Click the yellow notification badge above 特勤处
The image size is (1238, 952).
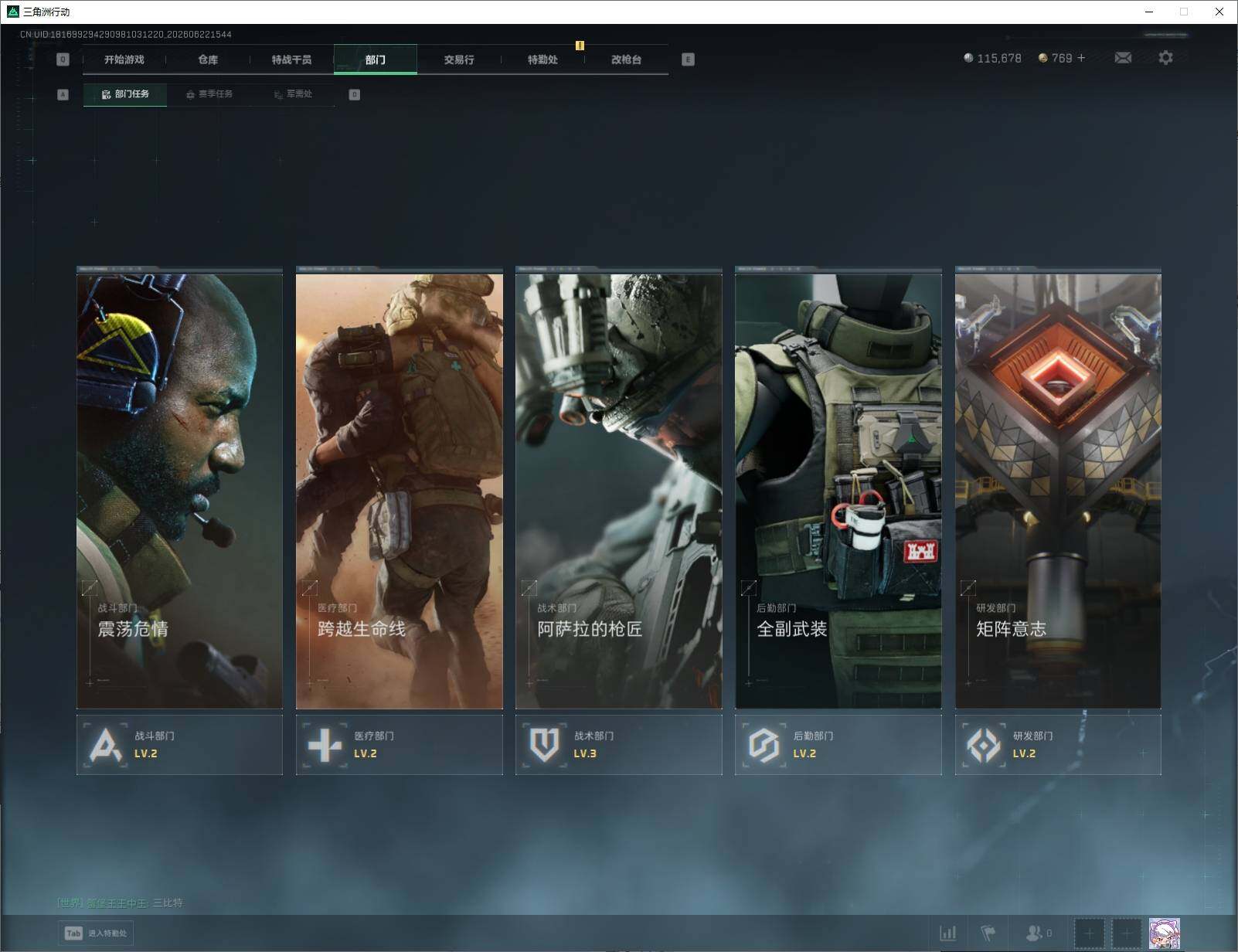[580, 46]
